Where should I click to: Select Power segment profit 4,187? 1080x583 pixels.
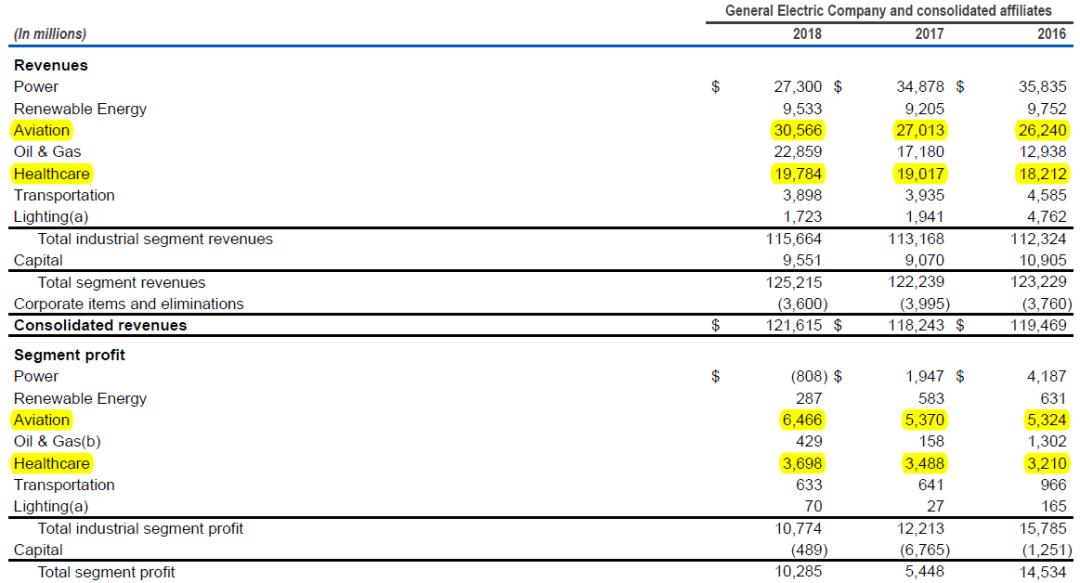[x=1047, y=376]
